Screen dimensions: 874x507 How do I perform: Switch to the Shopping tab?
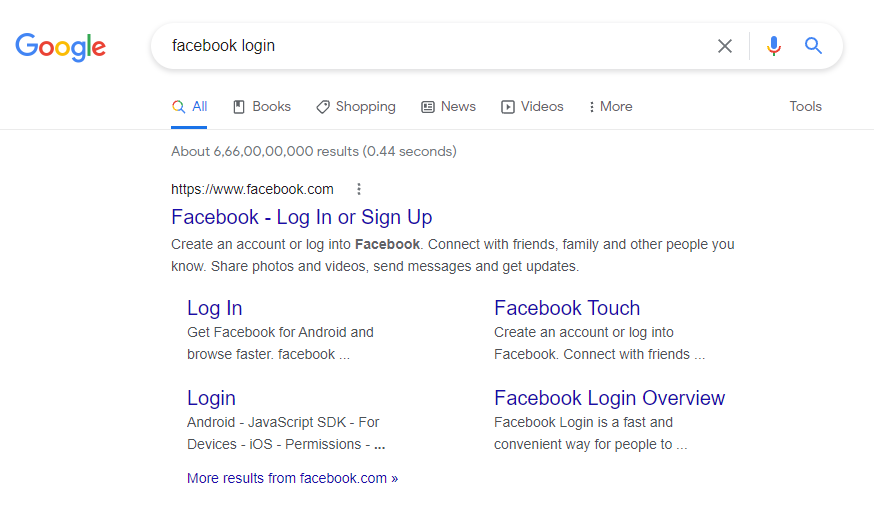356,106
